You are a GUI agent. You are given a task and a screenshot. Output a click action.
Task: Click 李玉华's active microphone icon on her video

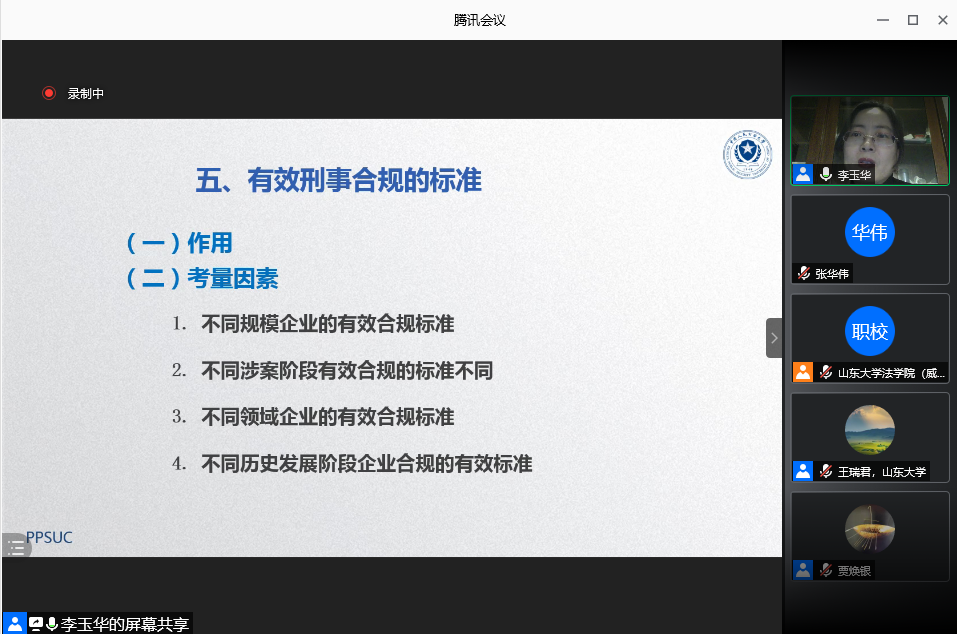click(826, 174)
